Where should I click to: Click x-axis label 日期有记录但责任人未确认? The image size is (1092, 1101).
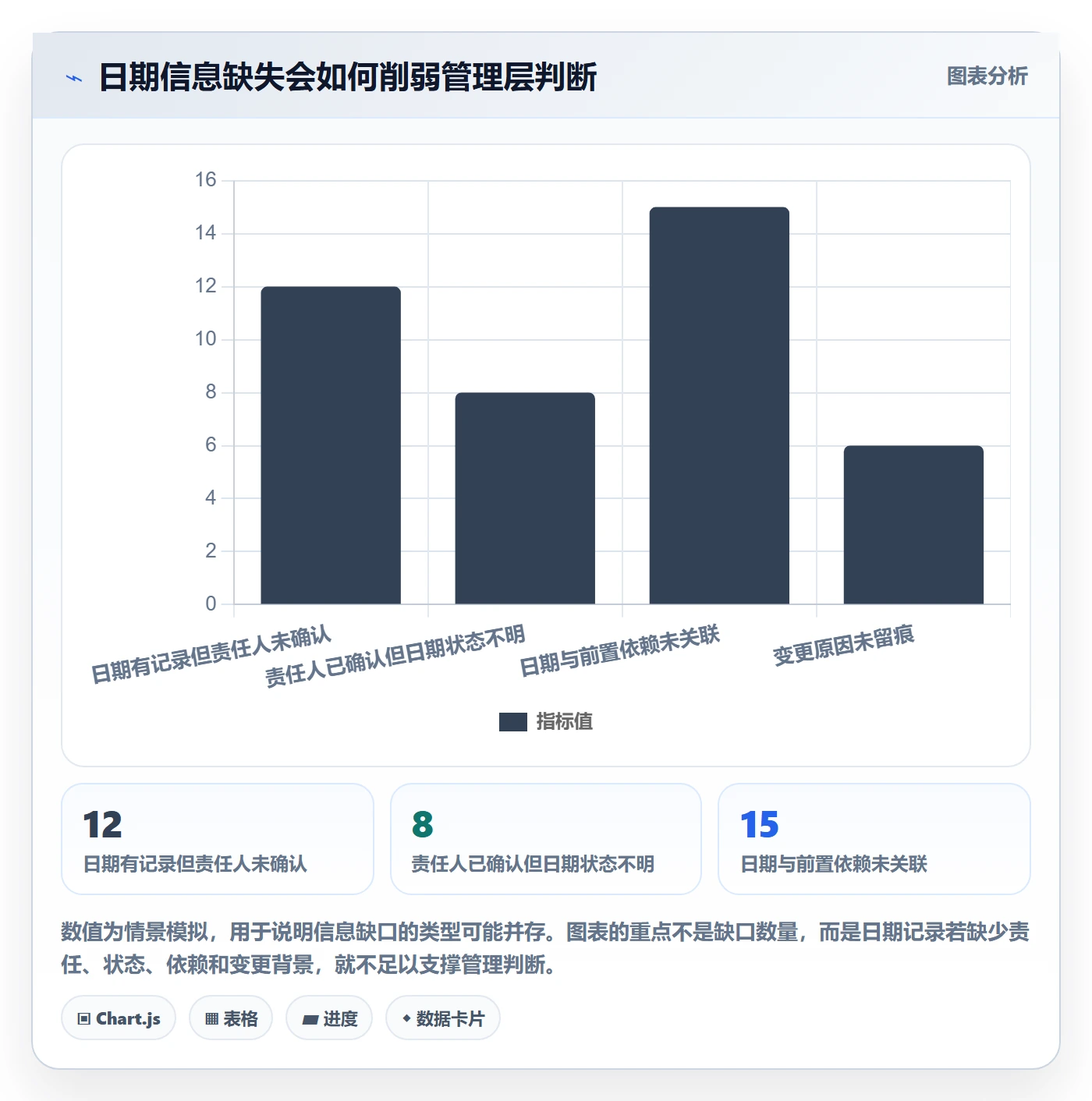[x=211, y=654]
